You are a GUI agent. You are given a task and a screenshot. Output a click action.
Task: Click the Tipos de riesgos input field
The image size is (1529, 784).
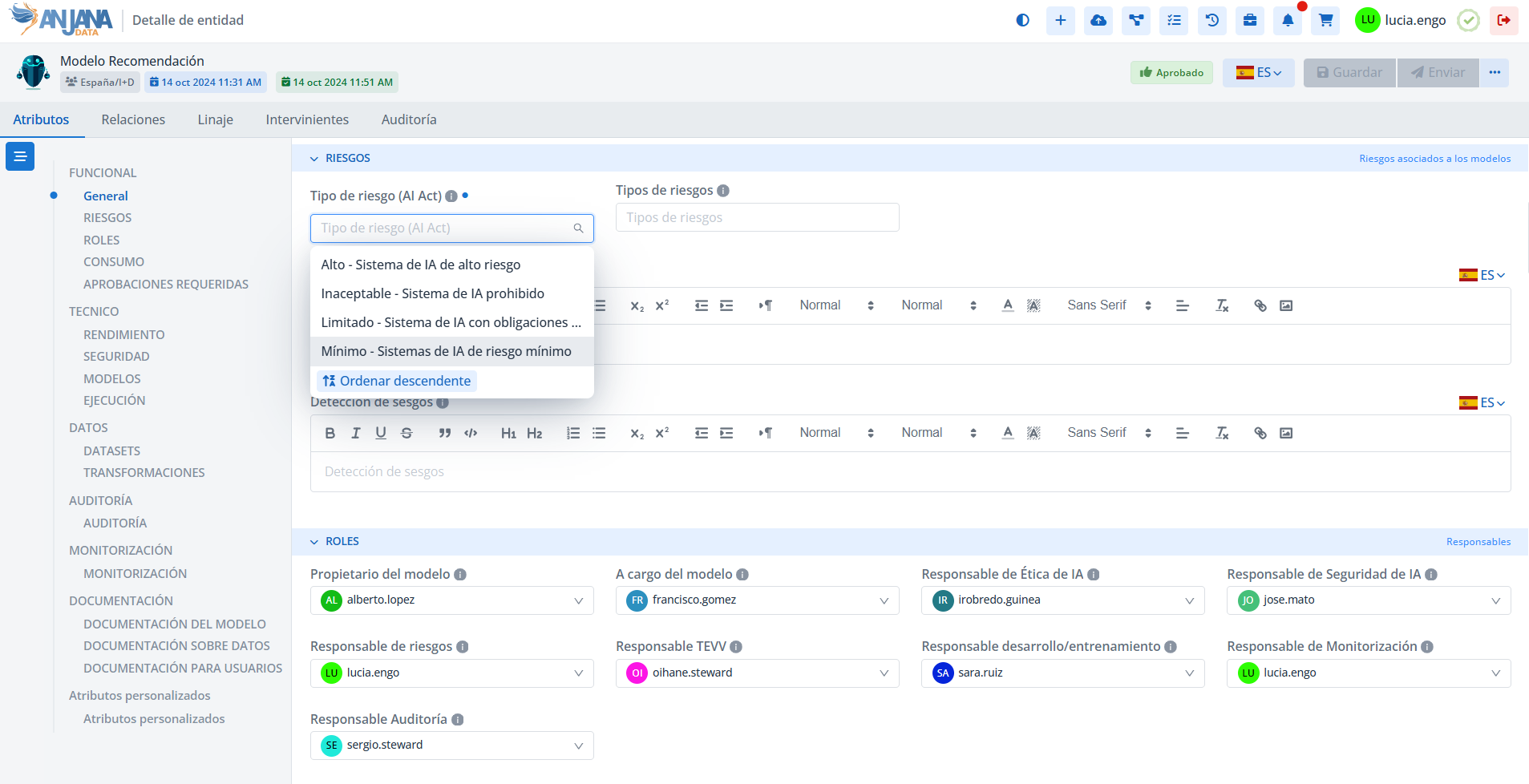click(757, 217)
